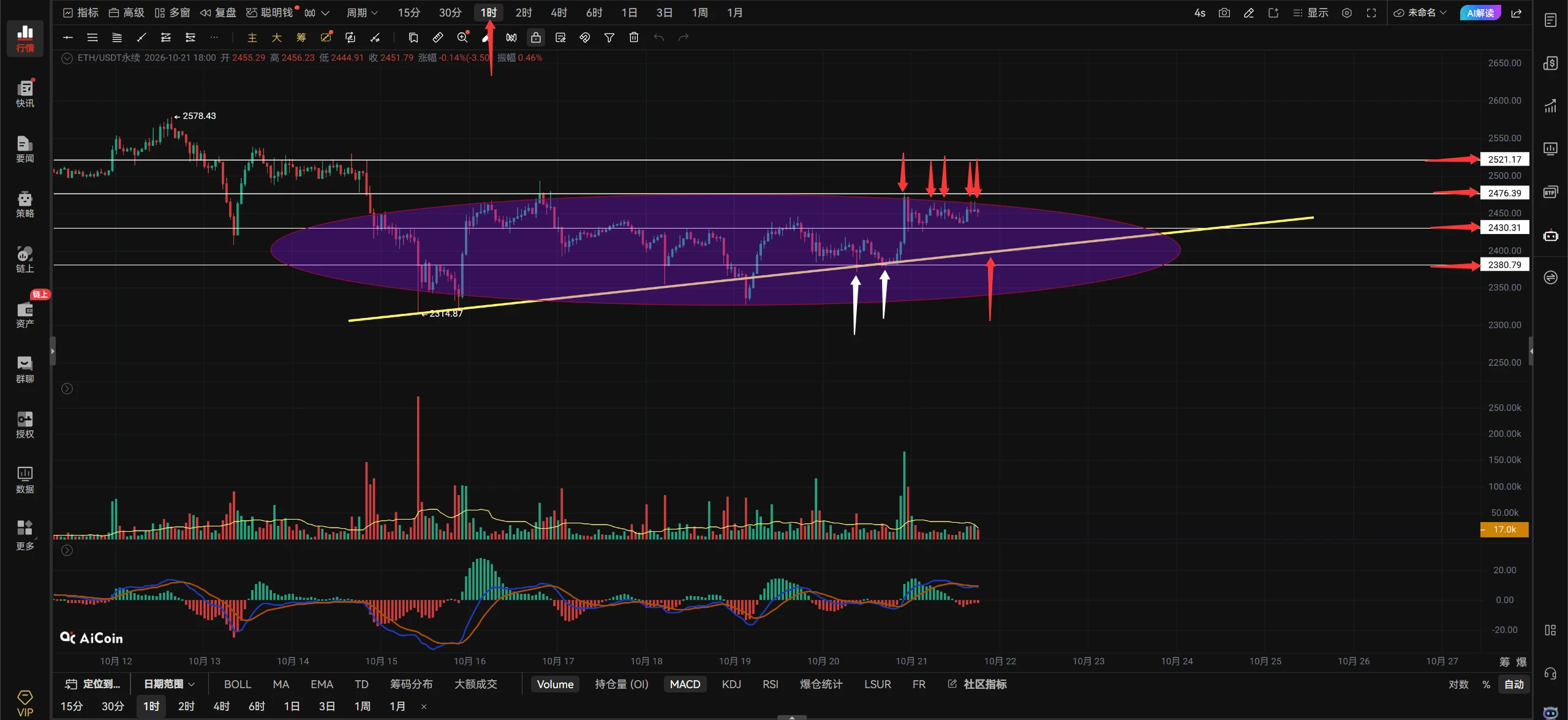Open 社区指标 community indicators
The height and width of the screenshot is (720, 1568).
tap(977, 684)
